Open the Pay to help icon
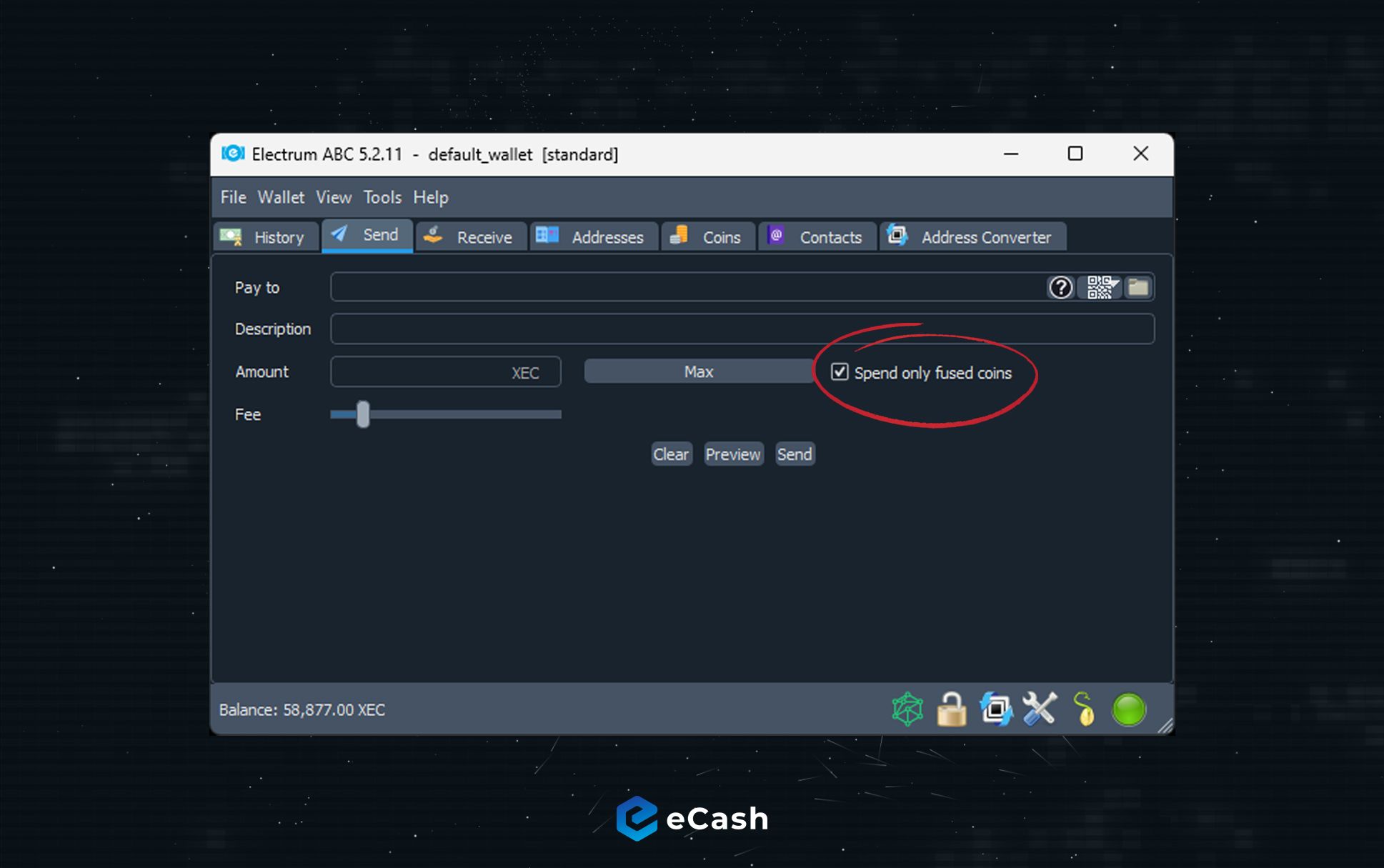The height and width of the screenshot is (868, 1384). [x=1060, y=287]
